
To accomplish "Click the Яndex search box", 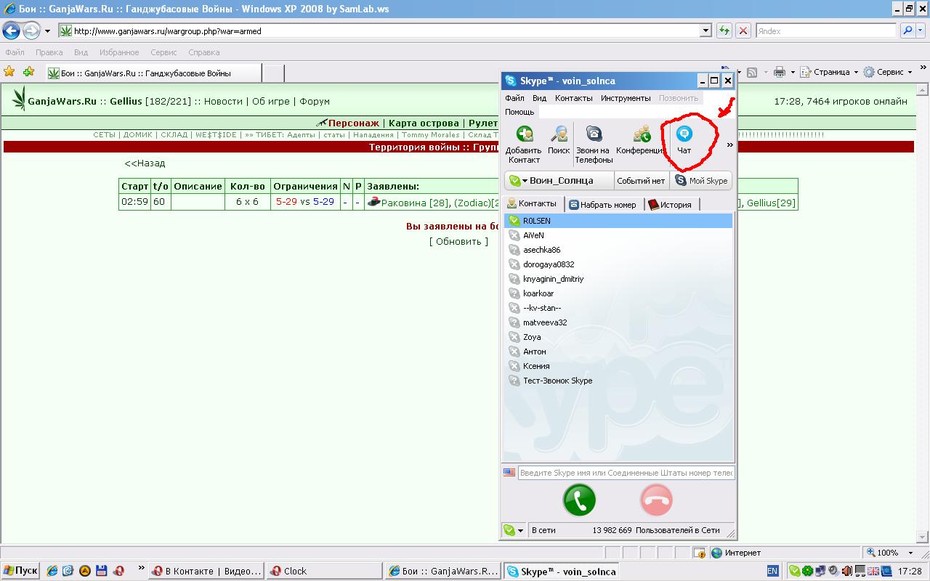I will [x=826, y=31].
